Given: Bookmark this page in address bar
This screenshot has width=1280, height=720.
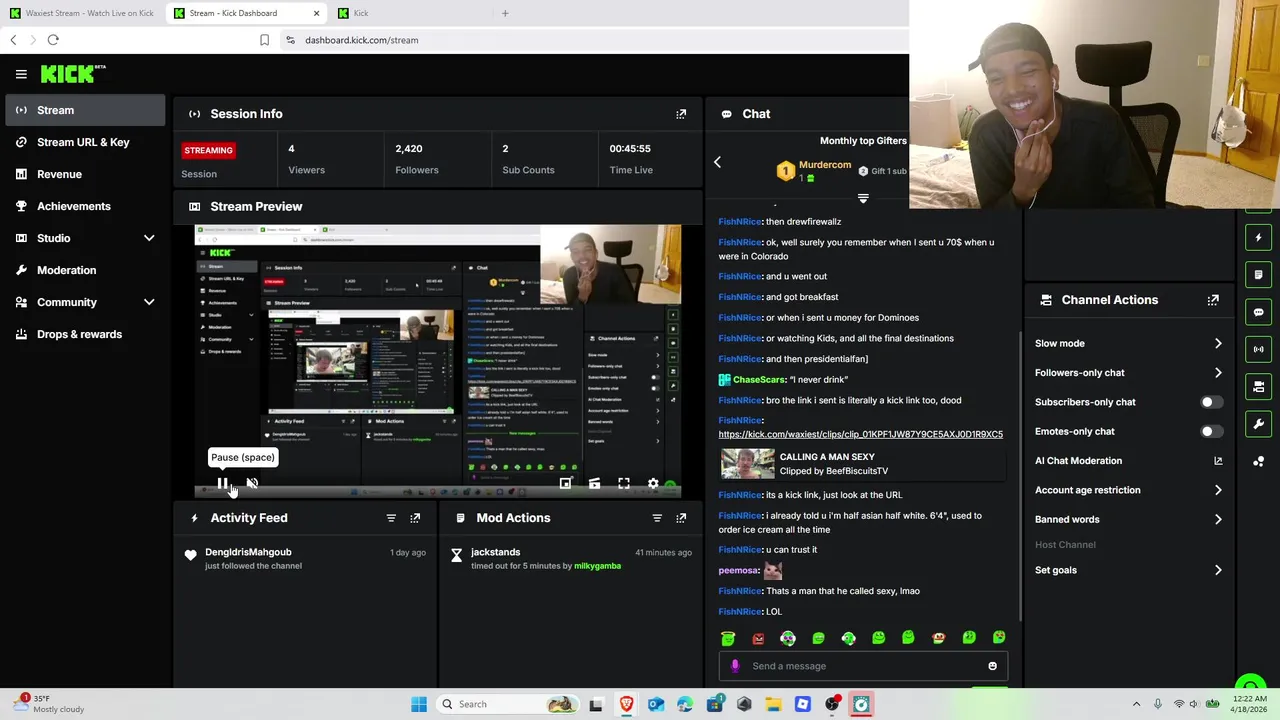Looking at the screenshot, I should click(264, 40).
